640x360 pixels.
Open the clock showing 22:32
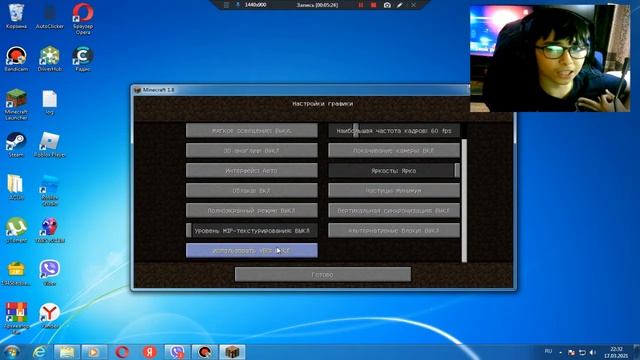pyautogui.click(x=616, y=352)
